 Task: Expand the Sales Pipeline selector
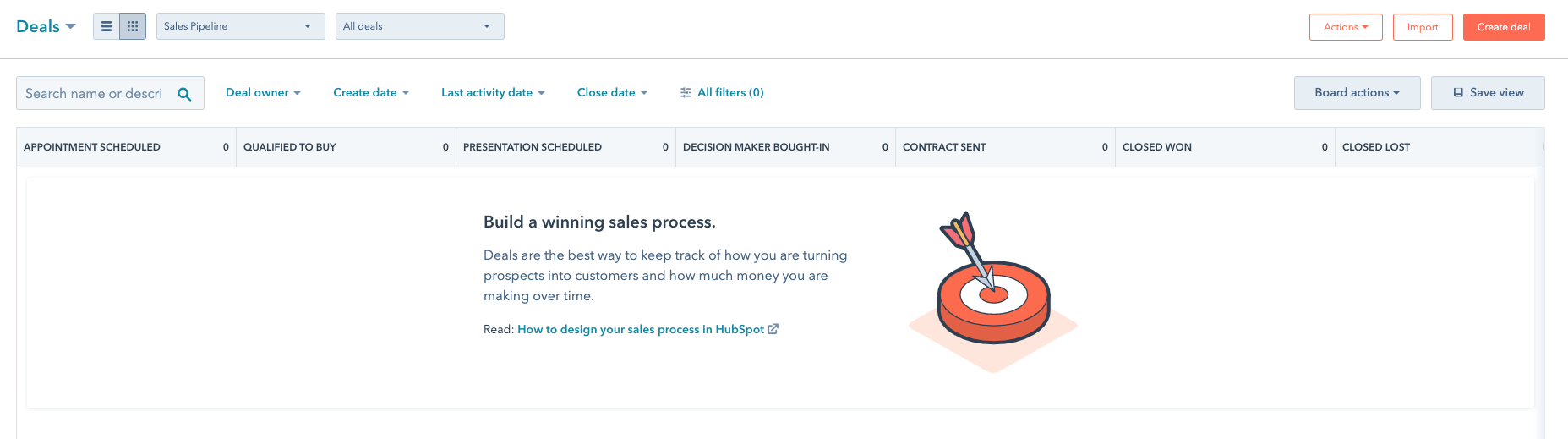tap(241, 26)
